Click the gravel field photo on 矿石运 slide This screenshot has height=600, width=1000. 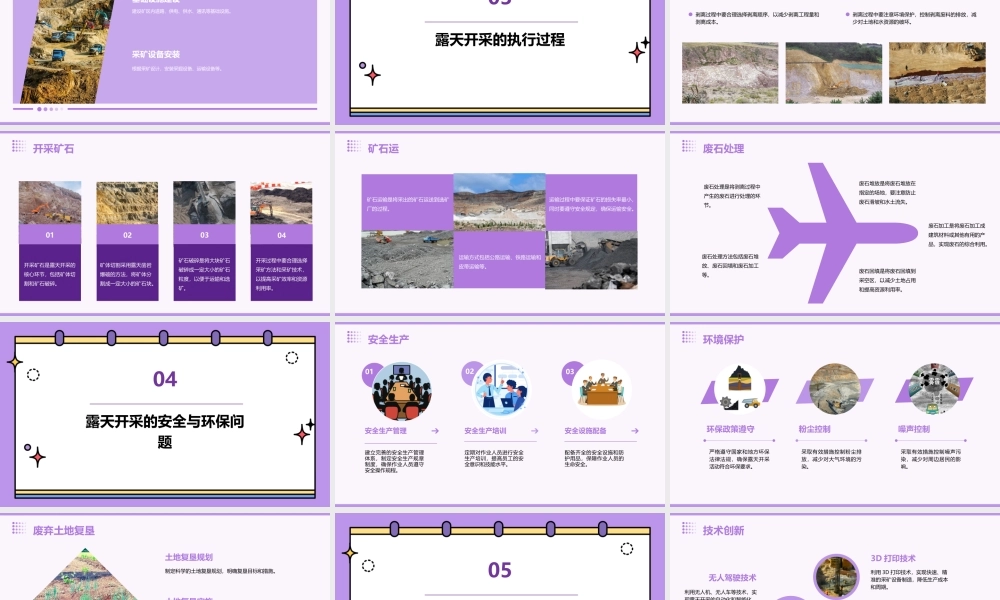408,260
